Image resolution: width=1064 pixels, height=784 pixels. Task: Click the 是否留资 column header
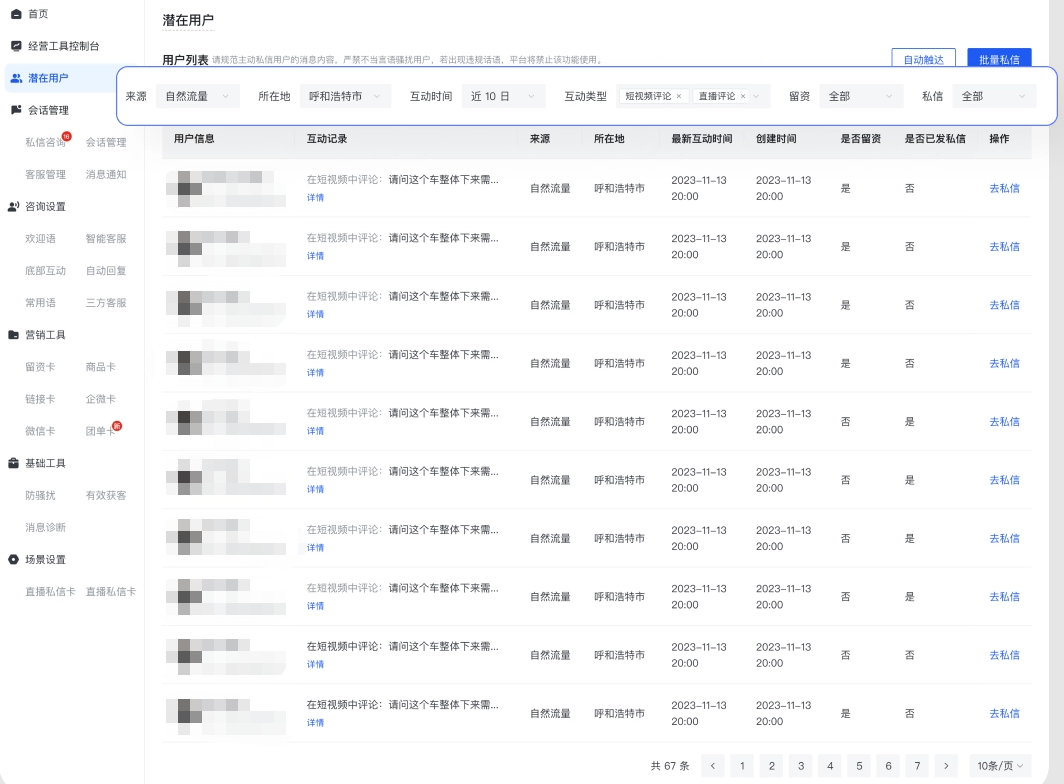[x=860, y=138]
